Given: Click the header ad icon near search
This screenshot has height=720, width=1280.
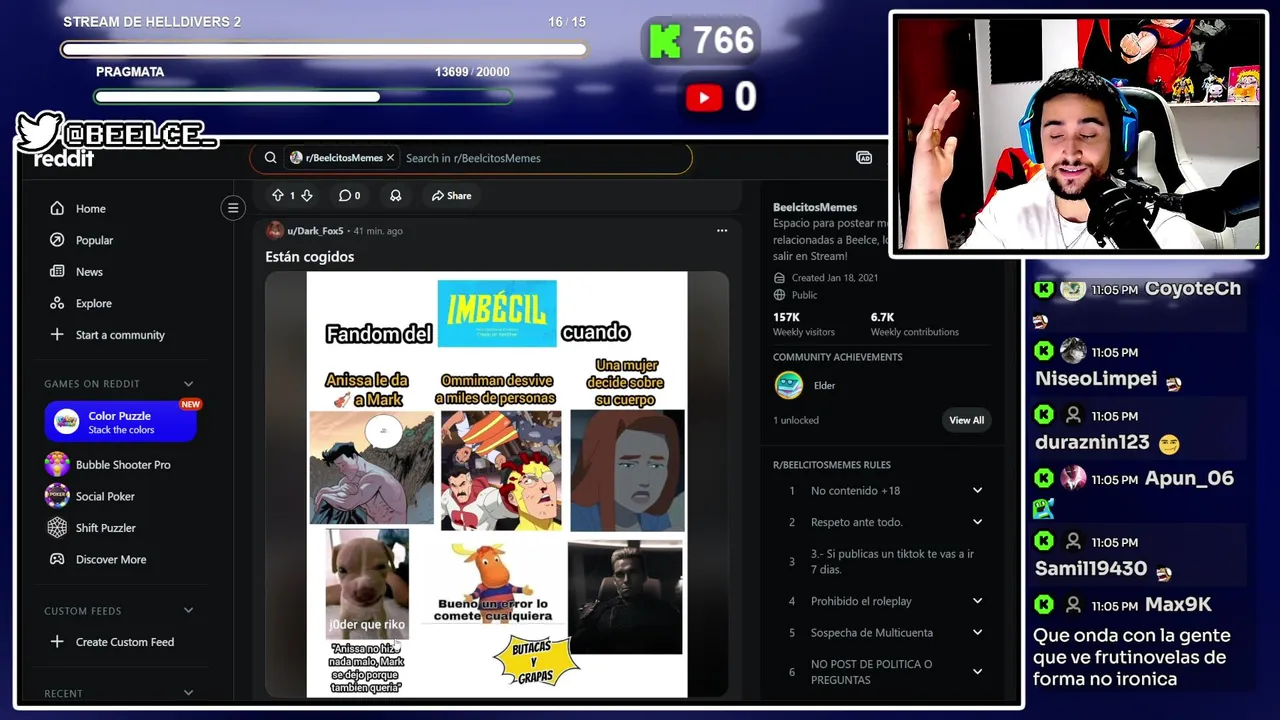Looking at the screenshot, I should pyautogui.click(x=864, y=158).
